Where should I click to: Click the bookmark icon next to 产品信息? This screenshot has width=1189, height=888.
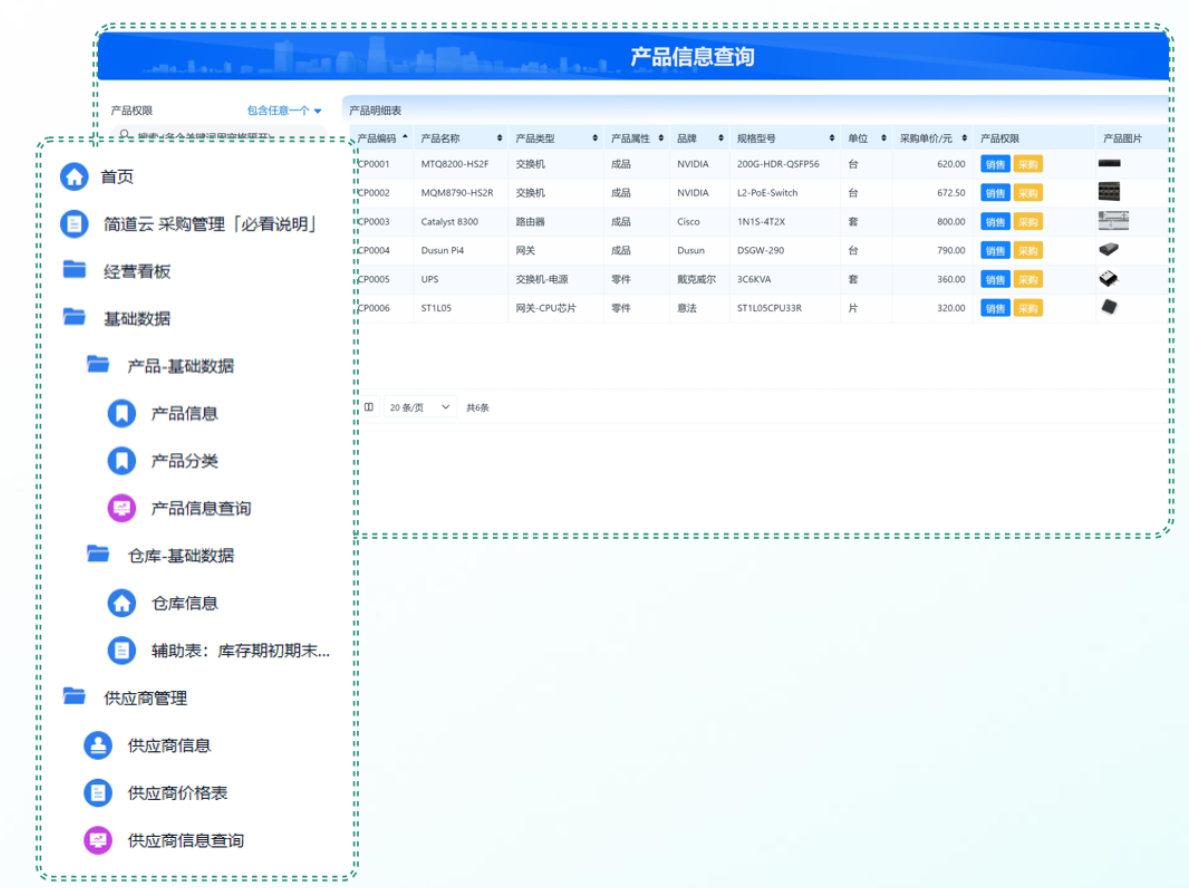[x=121, y=413]
